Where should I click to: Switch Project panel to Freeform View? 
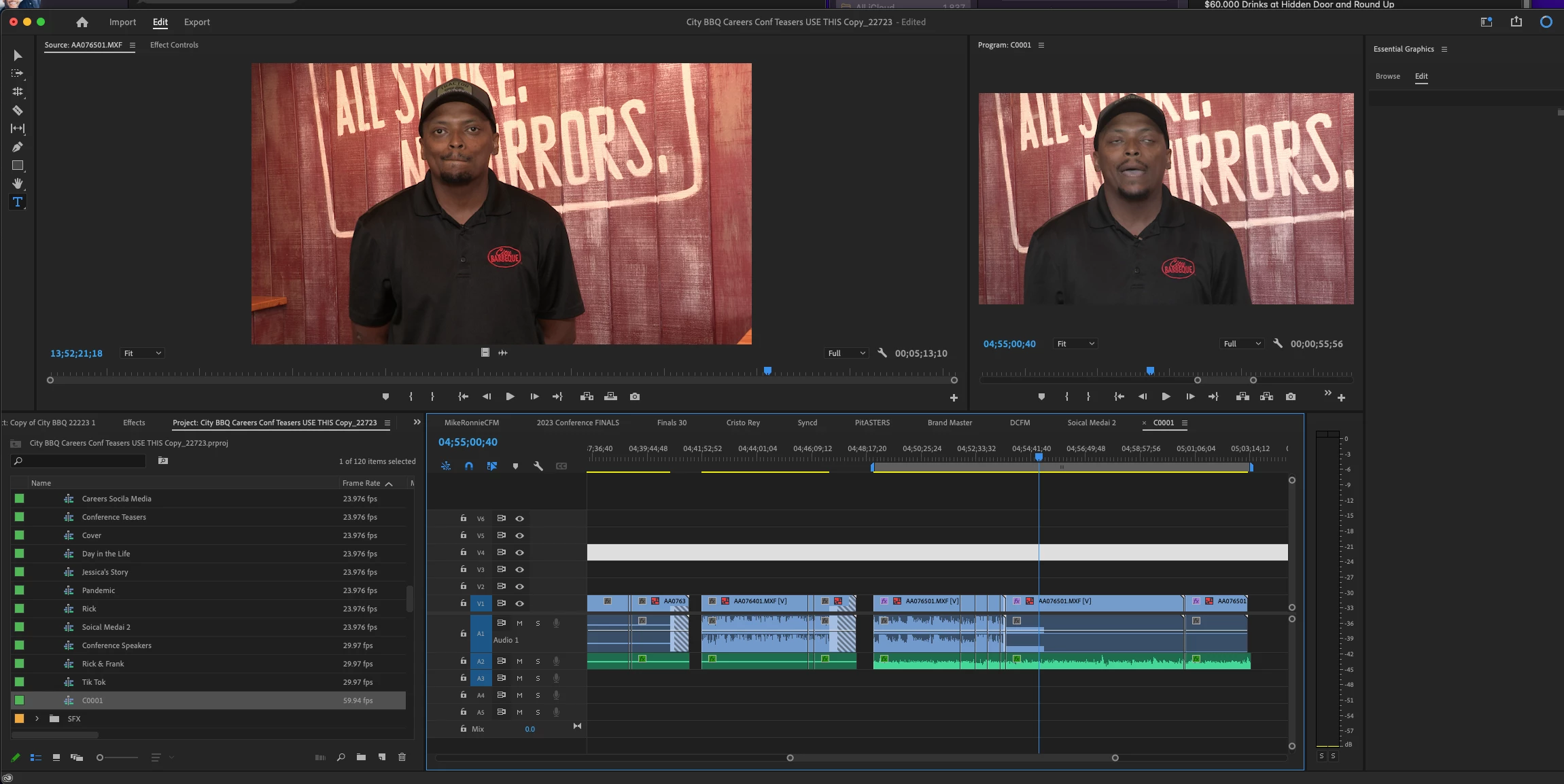tap(77, 757)
